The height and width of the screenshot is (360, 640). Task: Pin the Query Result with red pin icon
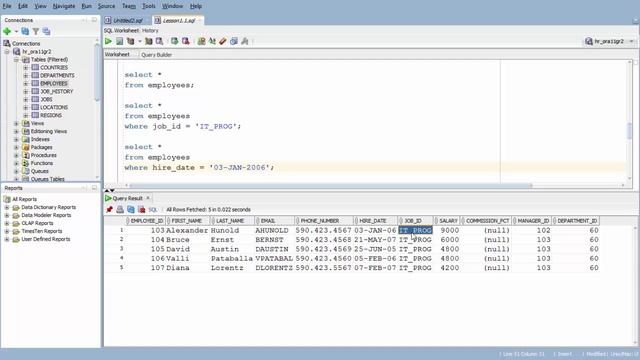(x=109, y=209)
